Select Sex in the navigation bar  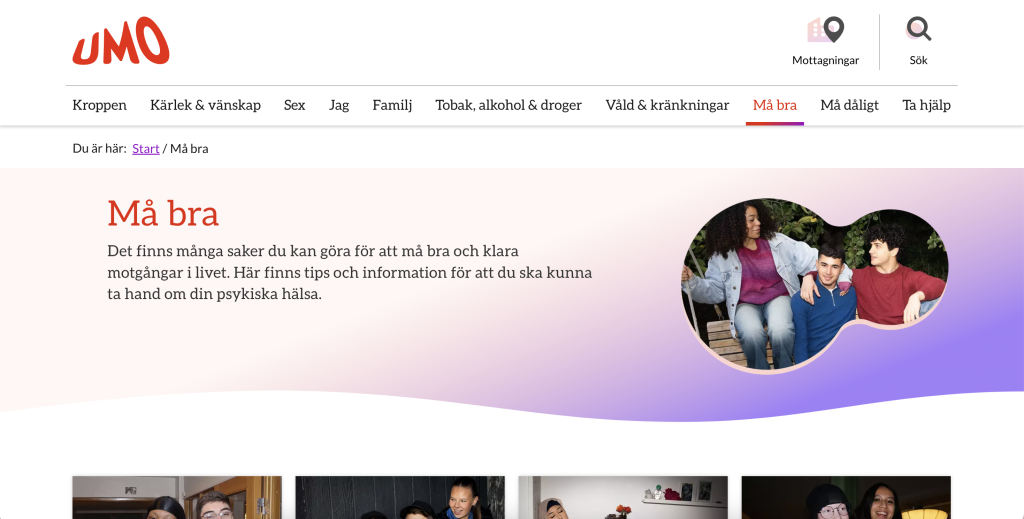pyautogui.click(x=294, y=105)
